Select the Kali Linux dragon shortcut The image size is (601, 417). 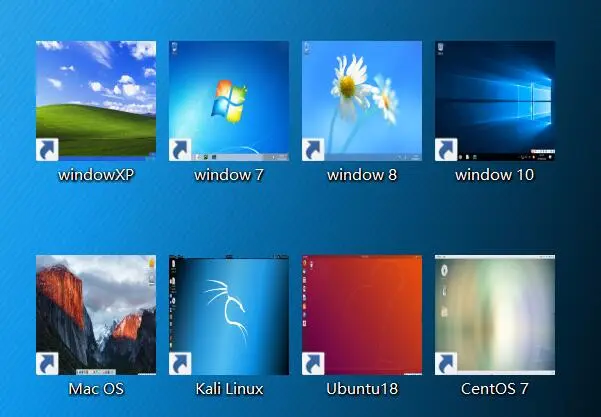[x=229, y=315]
